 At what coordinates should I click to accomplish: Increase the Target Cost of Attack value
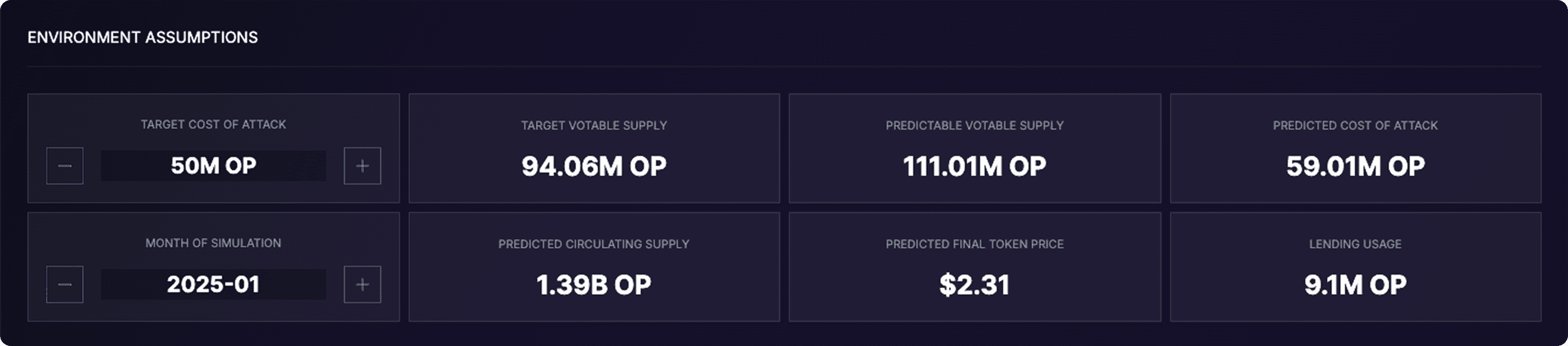click(x=362, y=165)
